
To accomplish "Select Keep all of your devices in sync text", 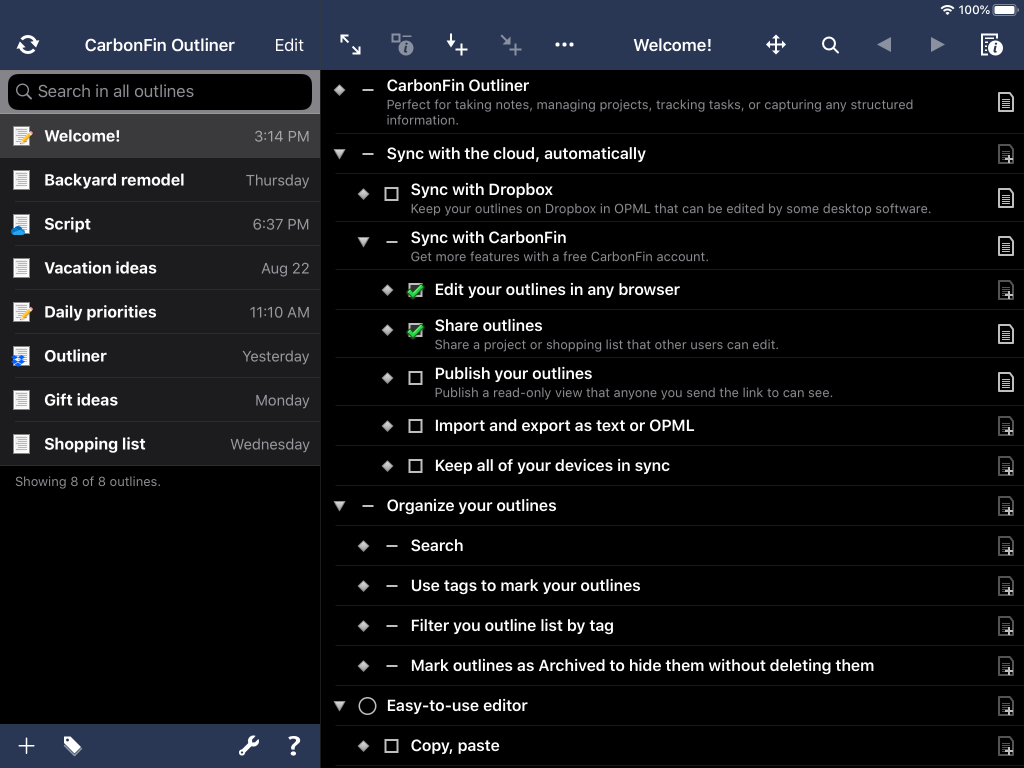I will click(552, 466).
